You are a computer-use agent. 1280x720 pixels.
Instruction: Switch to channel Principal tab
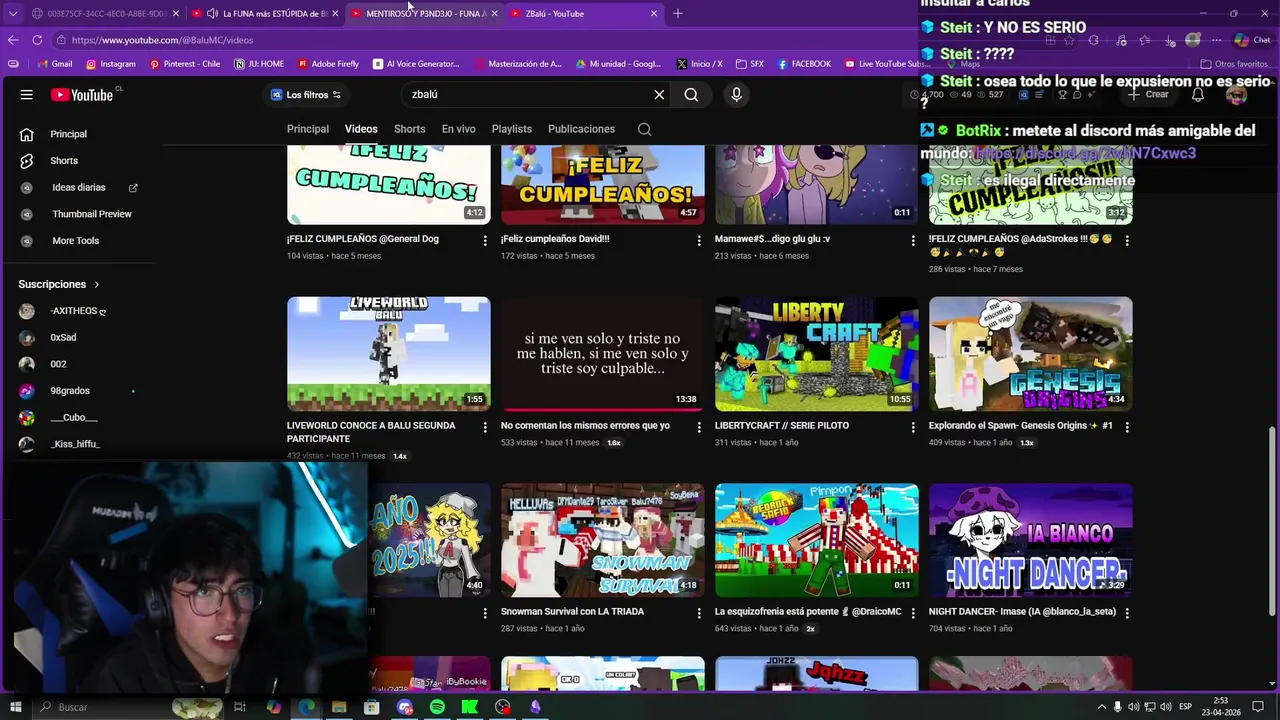[x=308, y=129]
